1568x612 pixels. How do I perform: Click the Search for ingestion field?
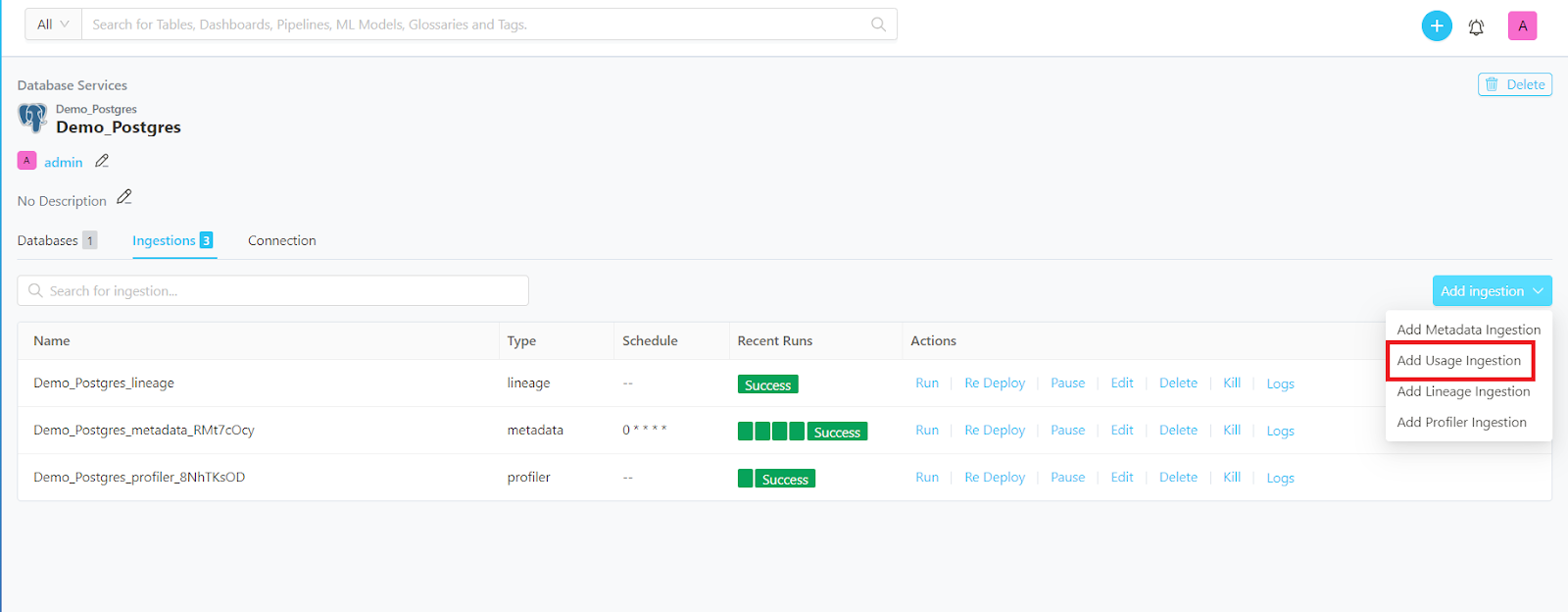[274, 291]
